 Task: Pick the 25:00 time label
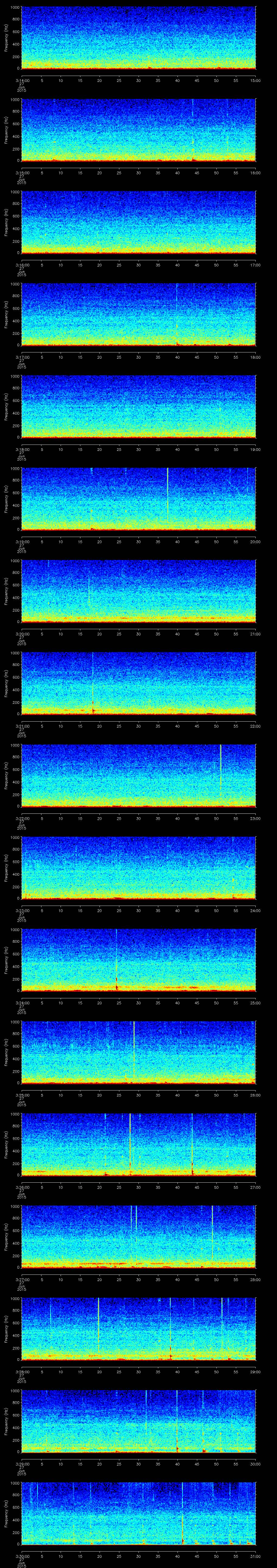tap(256, 1003)
